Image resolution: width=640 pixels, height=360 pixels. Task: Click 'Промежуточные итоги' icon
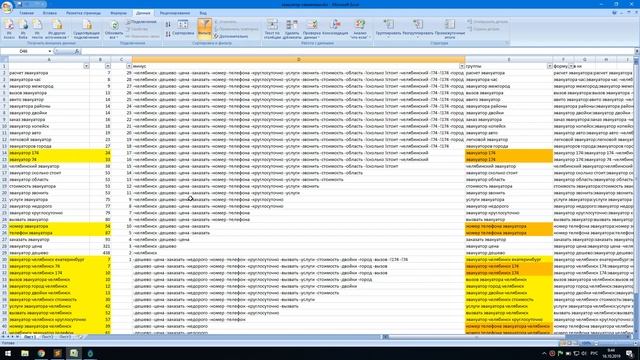(450, 29)
